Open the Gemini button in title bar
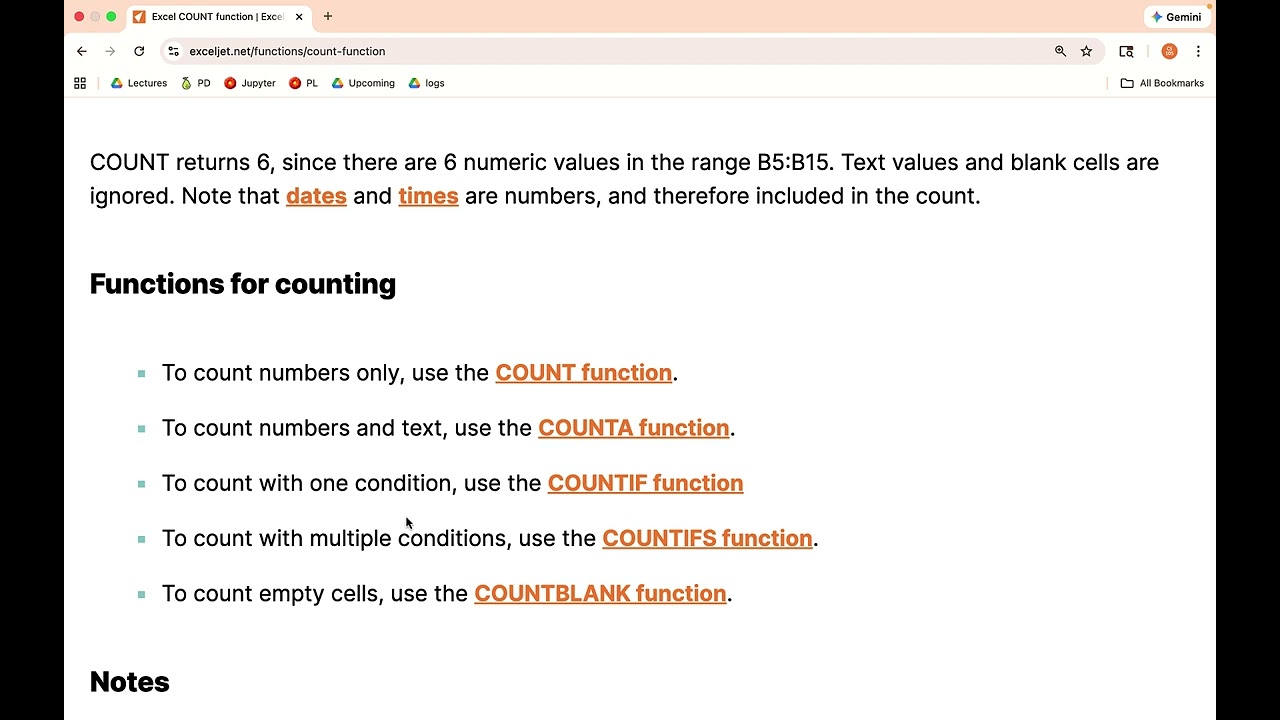The height and width of the screenshot is (720, 1280). tap(1176, 17)
